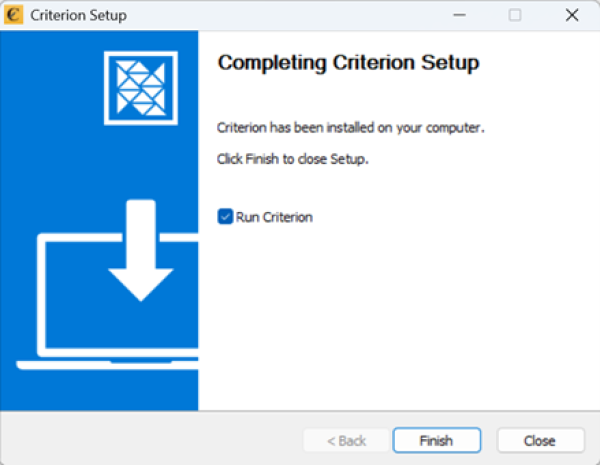The image size is (600, 465).
Task: Click the Criterion triangular logo on blue panel
Action: [x=140, y=87]
